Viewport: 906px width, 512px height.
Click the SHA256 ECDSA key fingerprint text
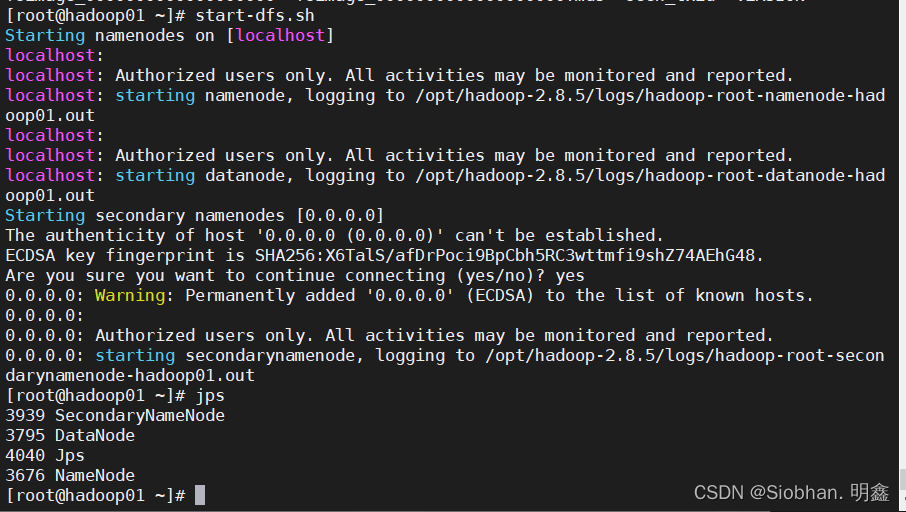(510, 255)
